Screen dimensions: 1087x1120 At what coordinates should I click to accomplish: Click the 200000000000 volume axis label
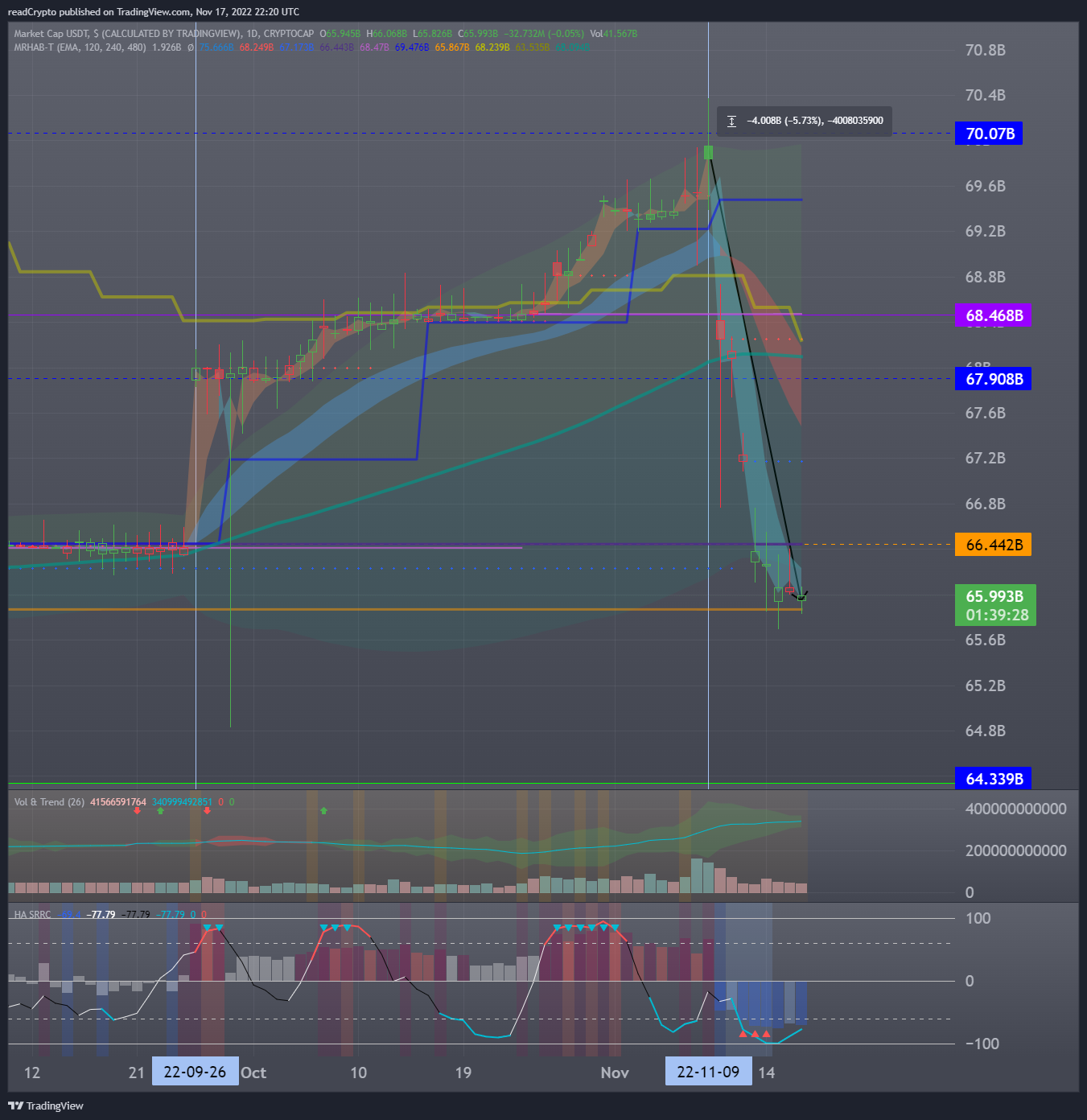click(x=1016, y=850)
